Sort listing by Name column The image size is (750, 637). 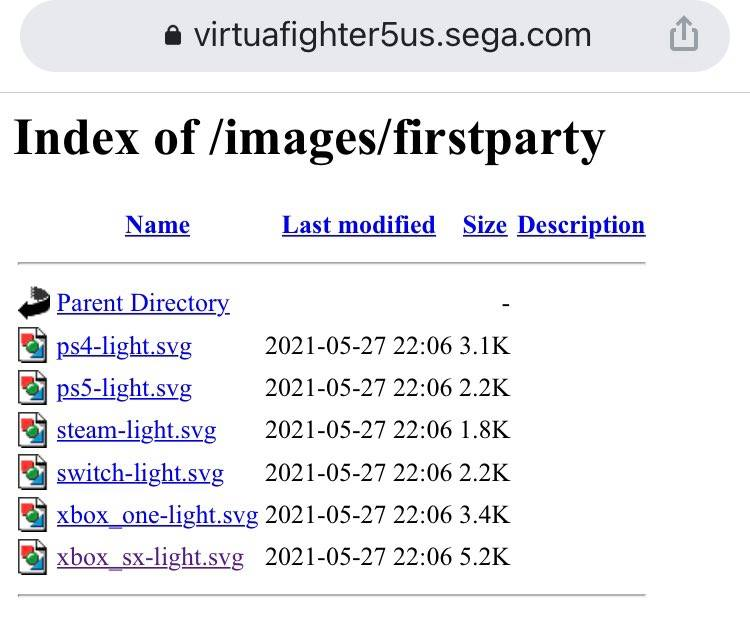pyautogui.click(x=157, y=225)
